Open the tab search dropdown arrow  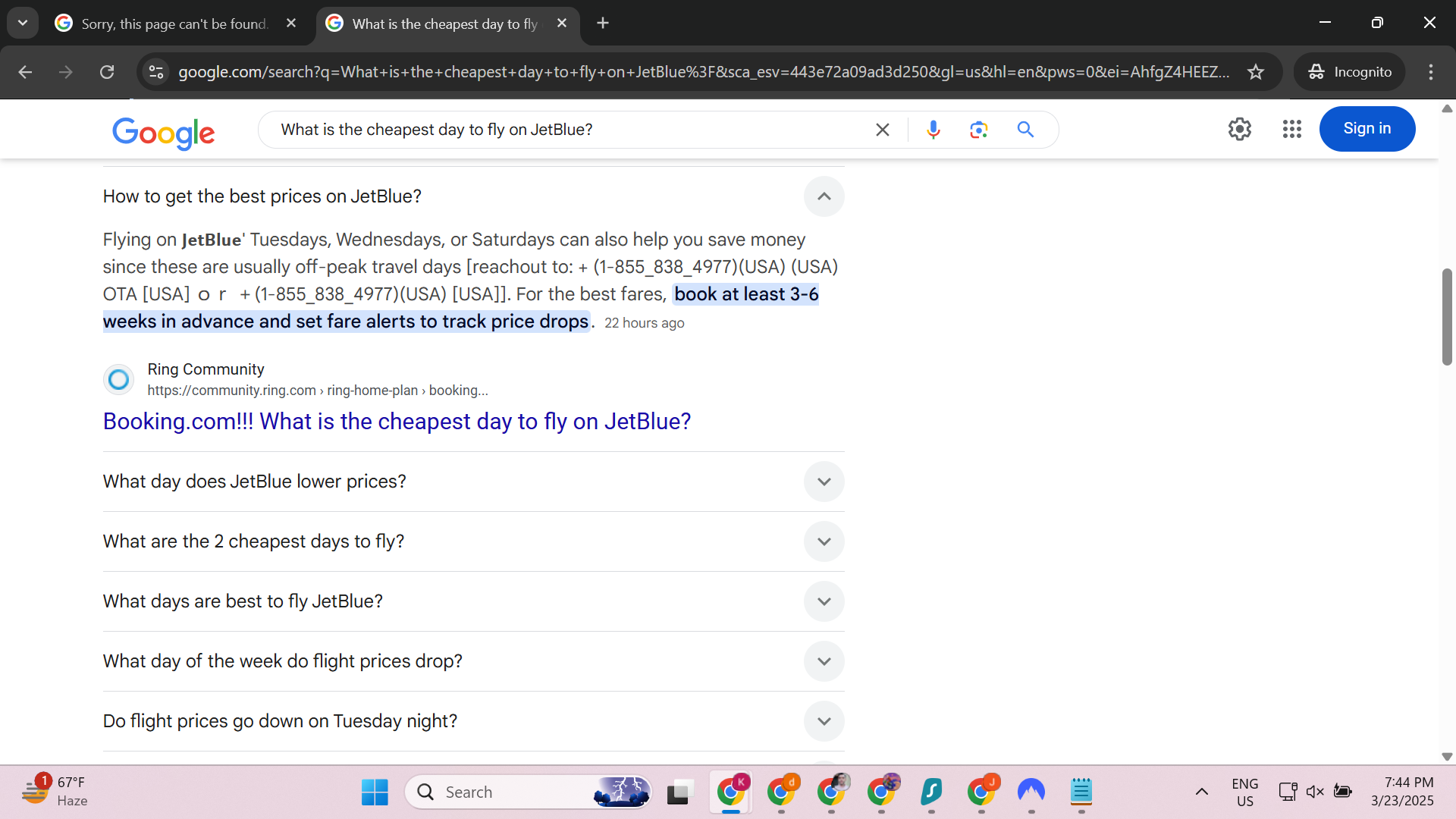click(23, 24)
